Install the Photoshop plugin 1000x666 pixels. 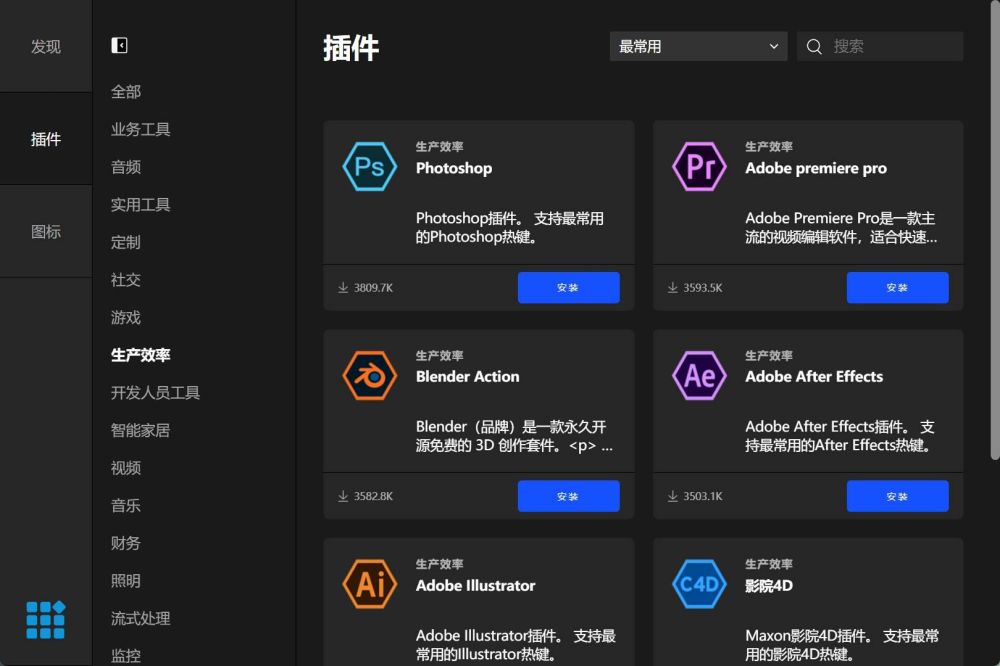point(568,288)
